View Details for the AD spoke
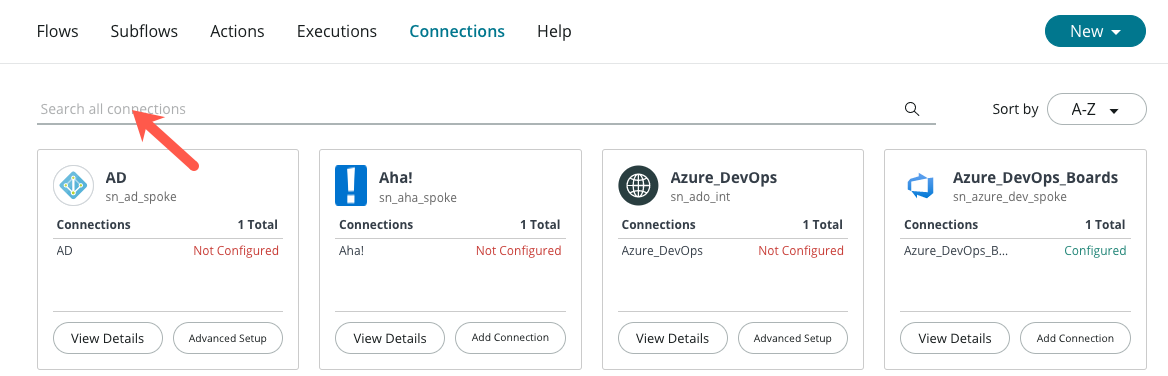1168x376 pixels. click(x=107, y=338)
